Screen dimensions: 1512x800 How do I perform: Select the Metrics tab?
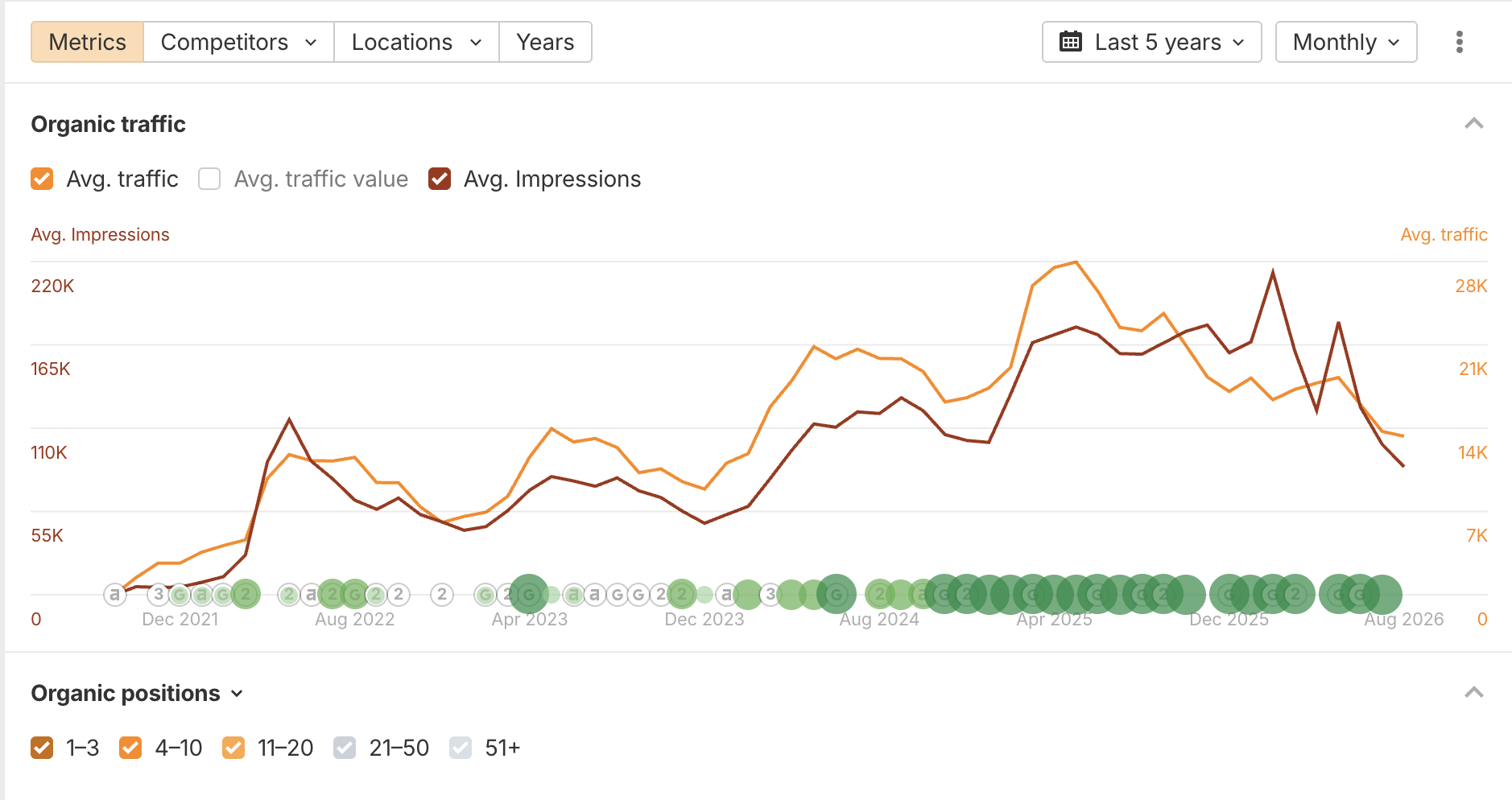click(x=87, y=42)
